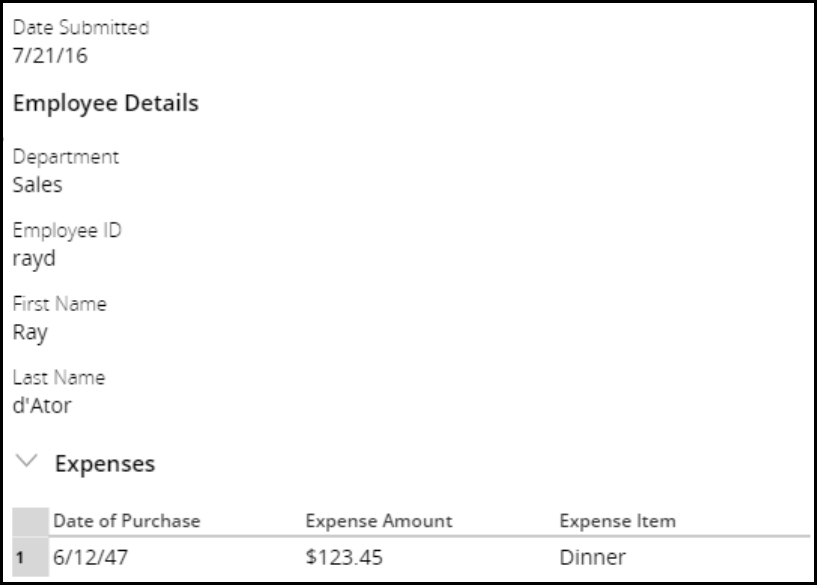Click the Last Name value d'Ator
Viewport: 817px width, 585px height.
42,406
